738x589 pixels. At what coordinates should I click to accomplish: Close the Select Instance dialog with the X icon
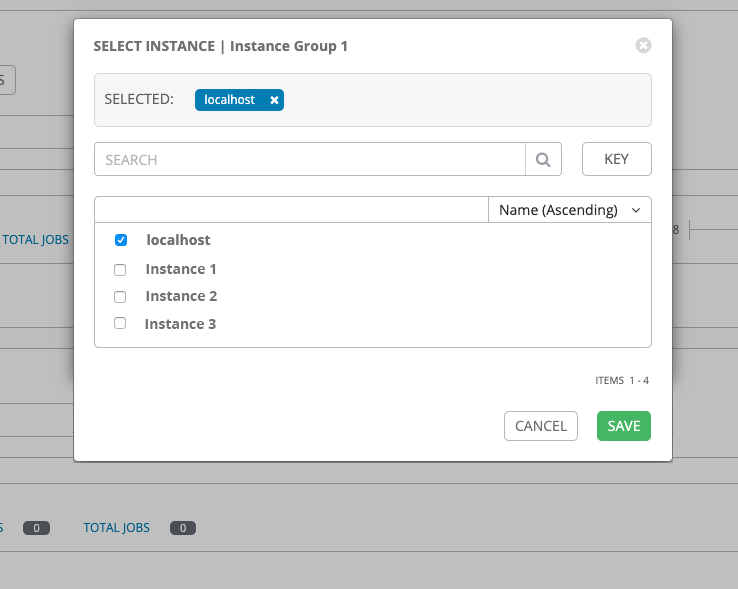point(643,45)
